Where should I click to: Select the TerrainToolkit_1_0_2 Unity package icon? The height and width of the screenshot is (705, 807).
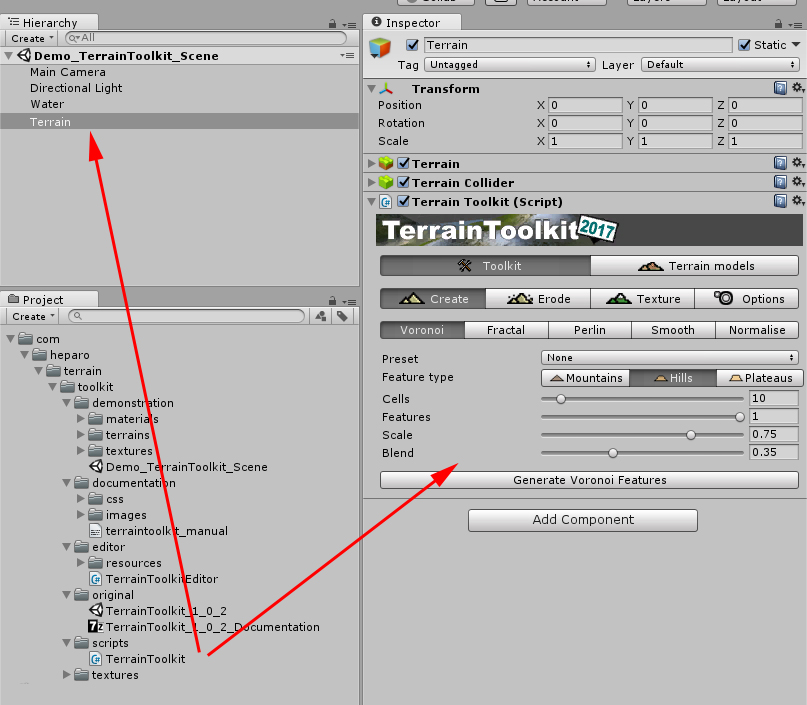(96, 610)
